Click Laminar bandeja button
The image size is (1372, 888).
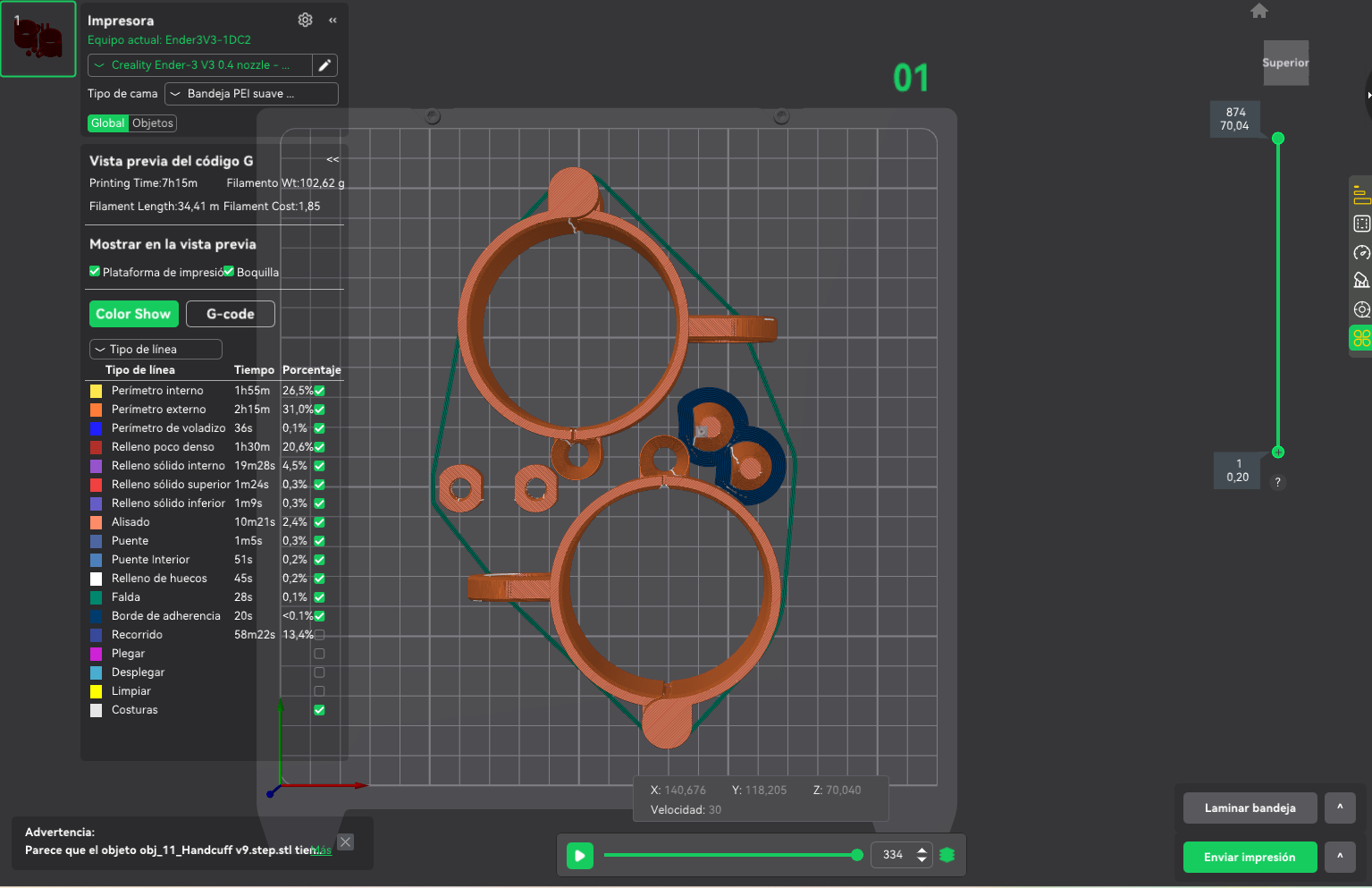coord(1250,808)
